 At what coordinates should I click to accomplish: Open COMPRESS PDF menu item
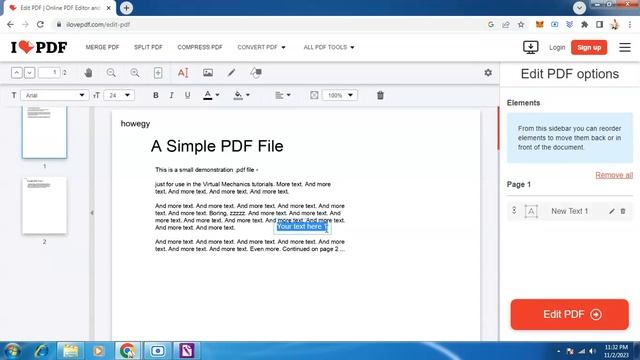(200, 47)
